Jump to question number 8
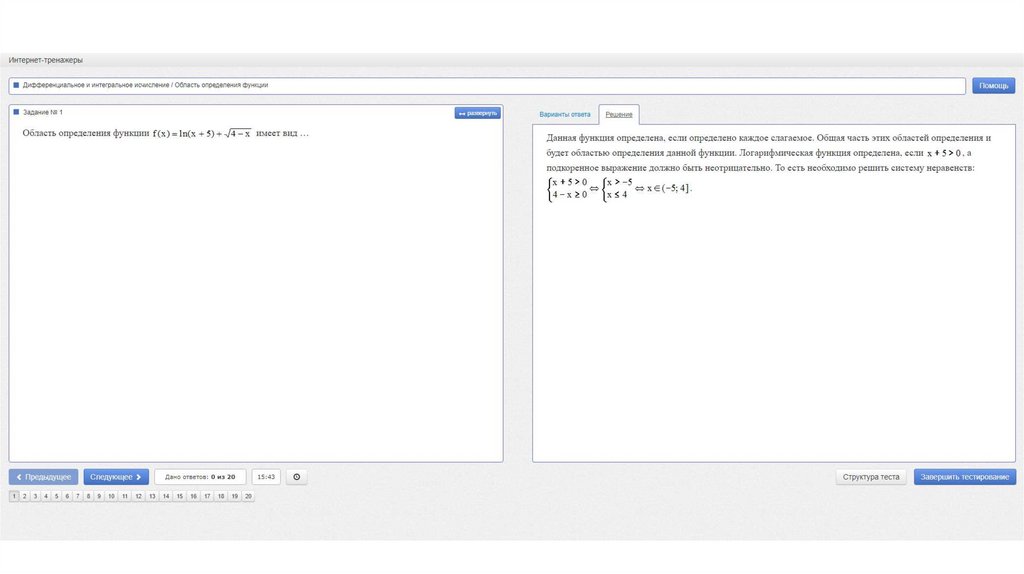Viewport: 1024px width, 574px height. [x=88, y=496]
